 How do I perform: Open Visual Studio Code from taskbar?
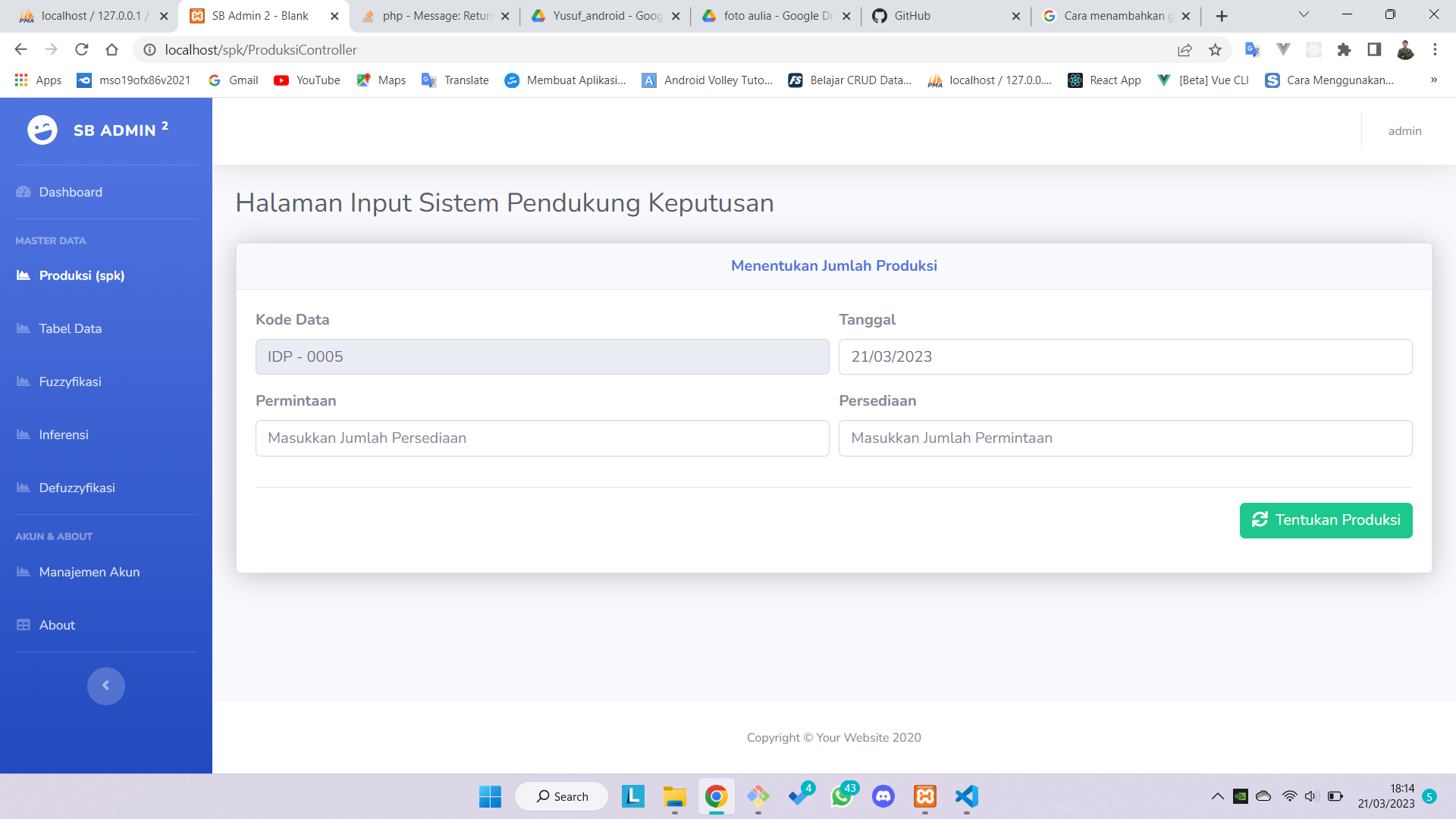966,796
